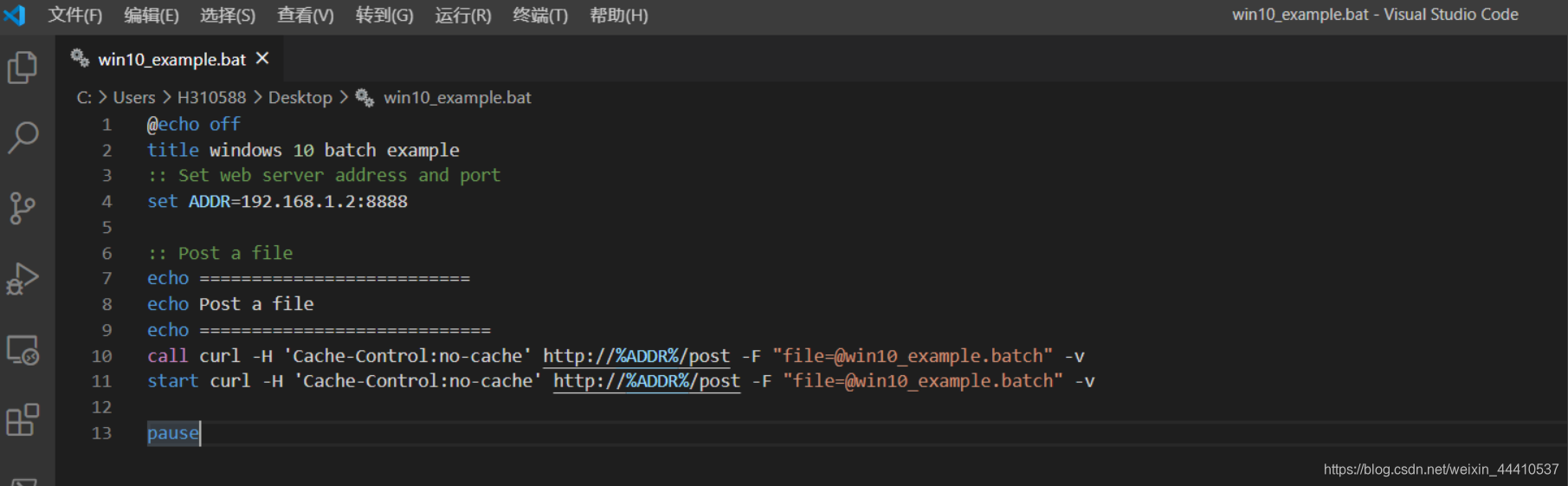
Task: Click the Desktop breadcrumb segment
Action: pyautogui.click(x=300, y=98)
